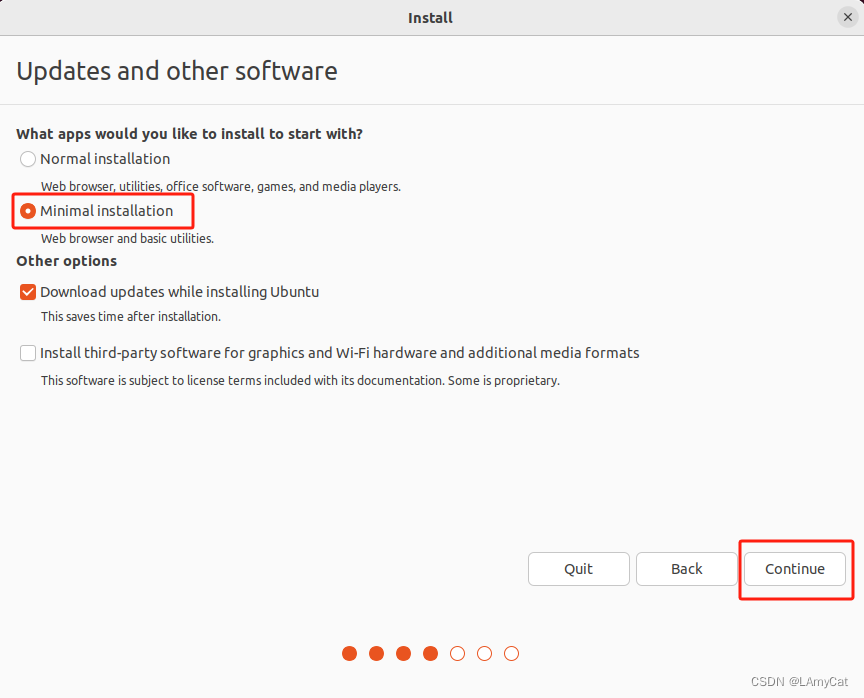
Task: Click 'This saves time after installation.' text
Action: tap(131, 317)
